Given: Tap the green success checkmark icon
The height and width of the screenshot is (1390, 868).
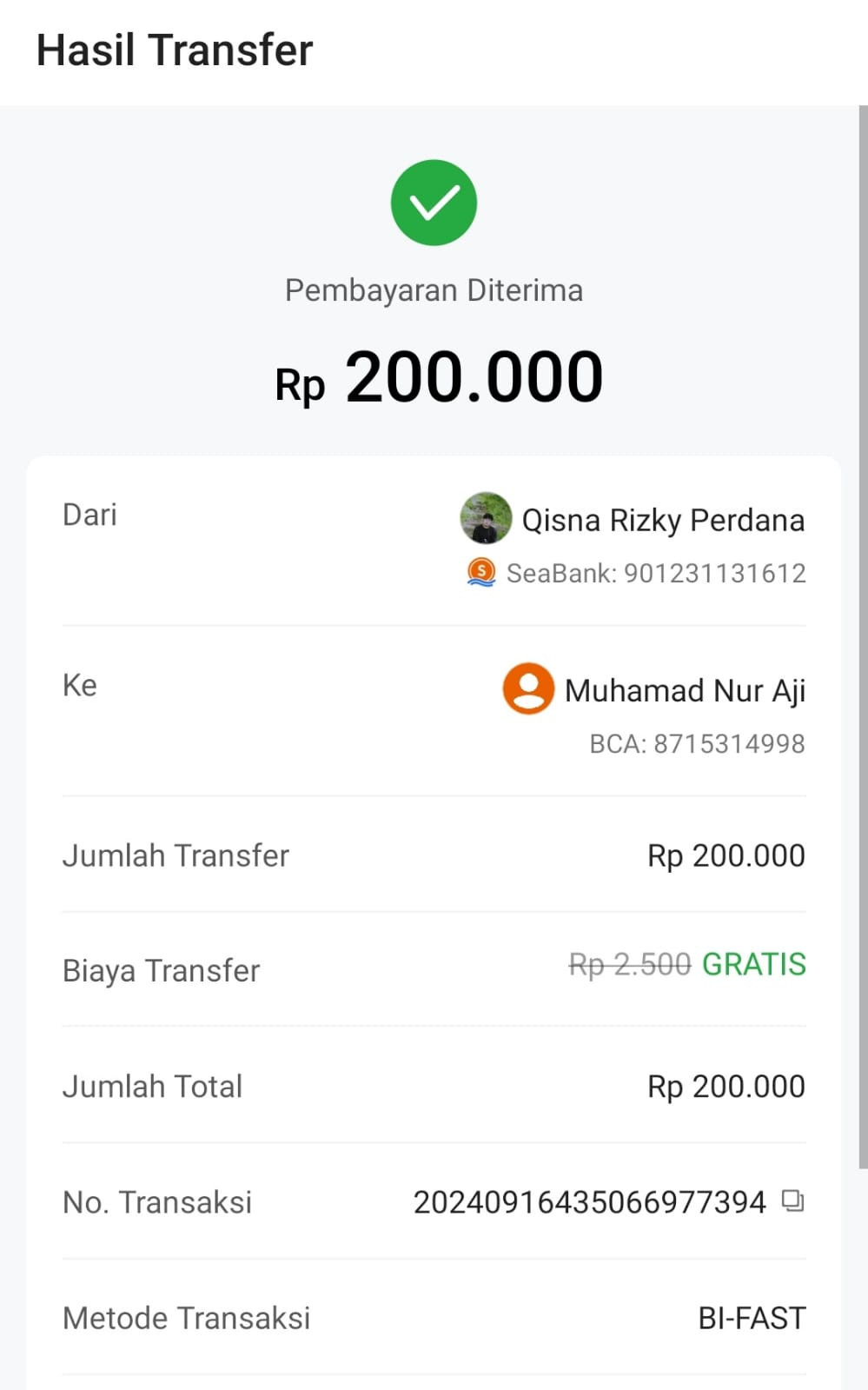Looking at the screenshot, I should click(x=434, y=203).
